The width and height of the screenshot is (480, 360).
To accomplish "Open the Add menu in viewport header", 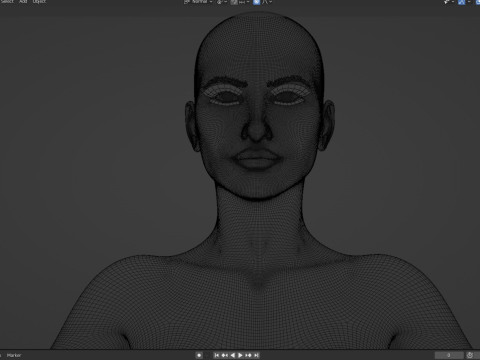I will tap(23, 2).
